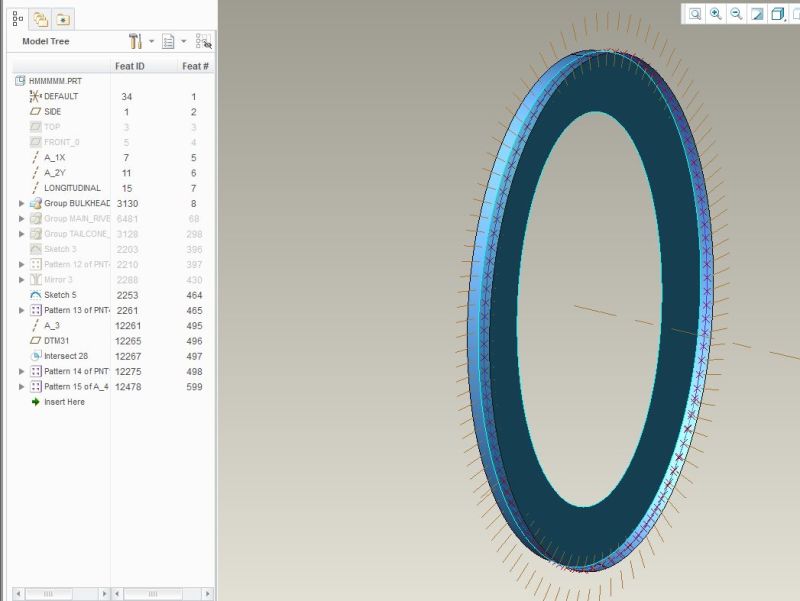Image resolution: width=800 pixels, height=601 pixels.
Task: Select the Group BULKHEAD icon
Action: tap(35, 203)
